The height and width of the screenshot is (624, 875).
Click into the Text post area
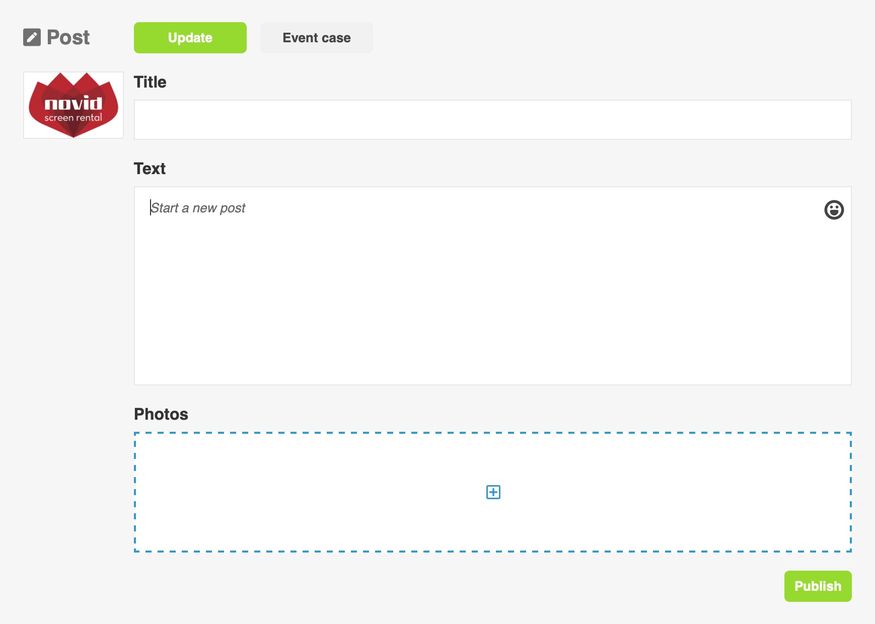coord(493,286)
